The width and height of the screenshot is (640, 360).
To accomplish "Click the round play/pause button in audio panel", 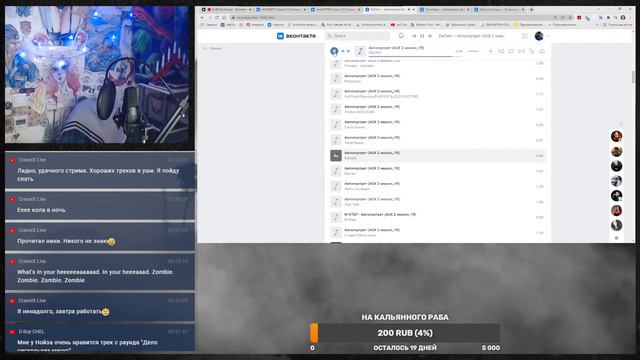I will [x=334, y=51].
